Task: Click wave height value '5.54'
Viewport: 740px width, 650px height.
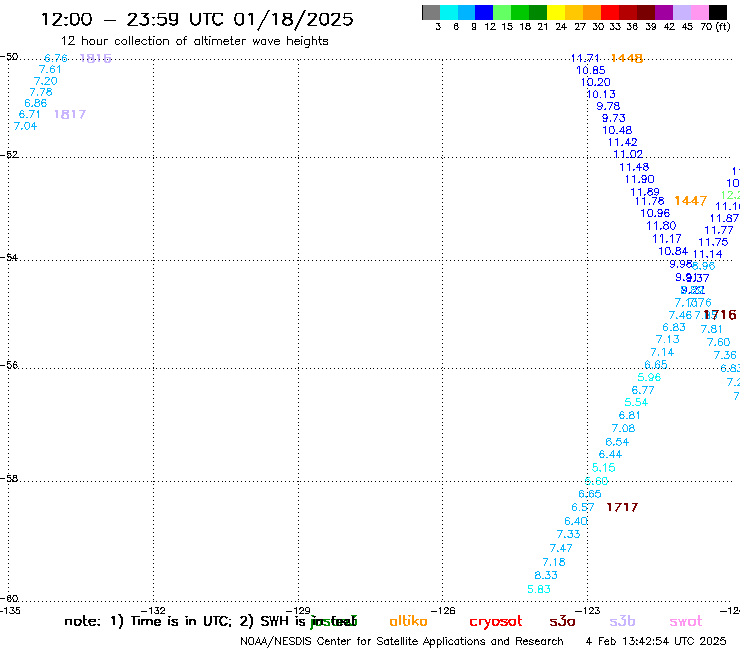Action: (636, 403)
